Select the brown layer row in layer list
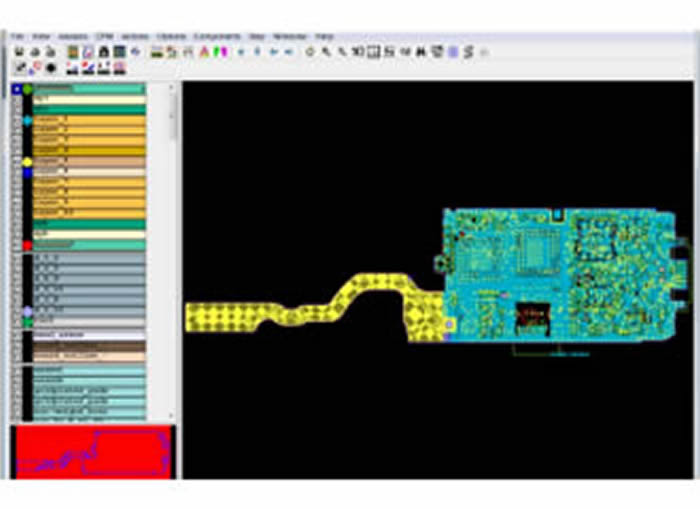 pyautogui.click(x=90, y=345)
